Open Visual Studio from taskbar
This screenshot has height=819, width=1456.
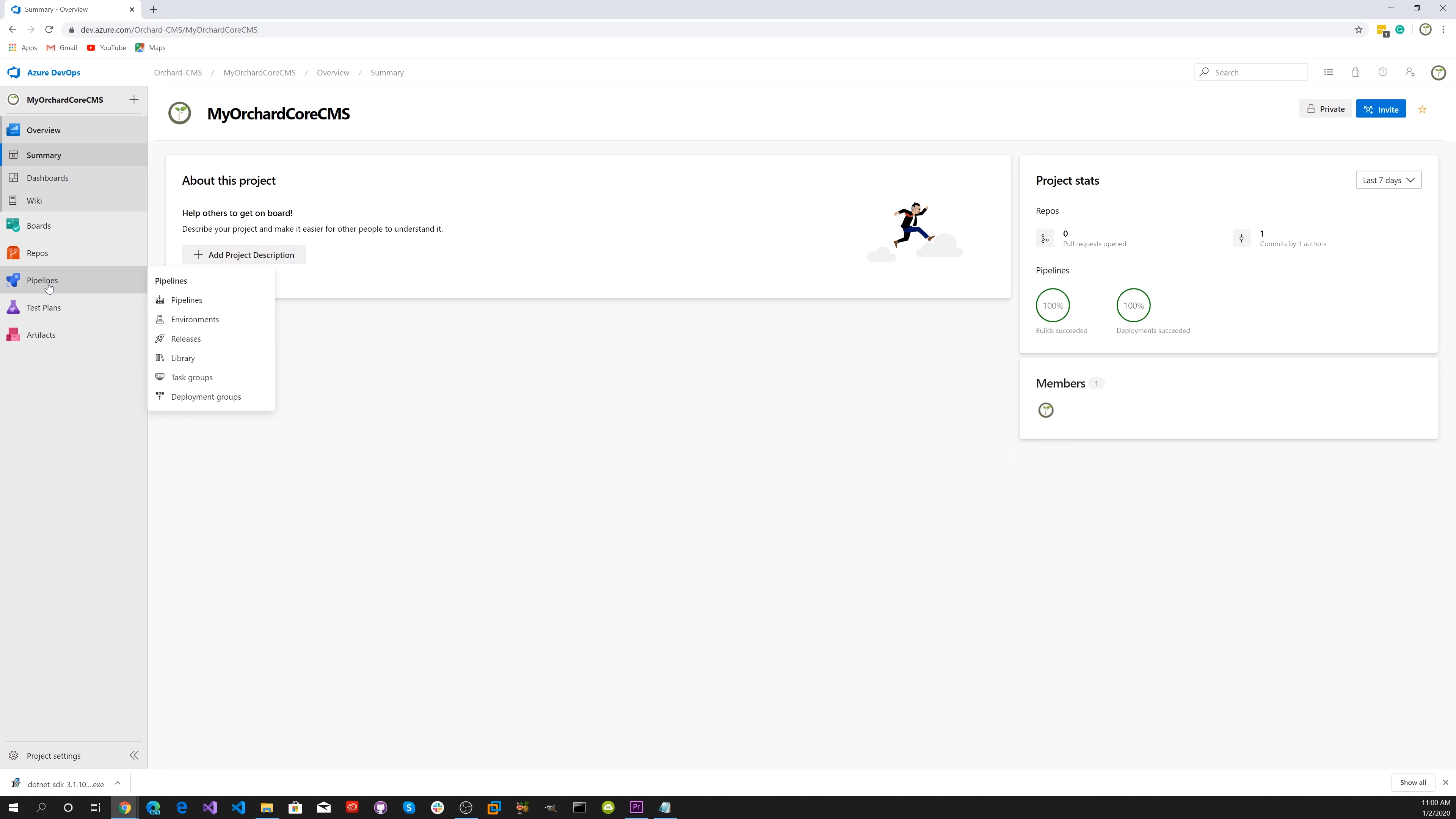[x=210, y=807]
